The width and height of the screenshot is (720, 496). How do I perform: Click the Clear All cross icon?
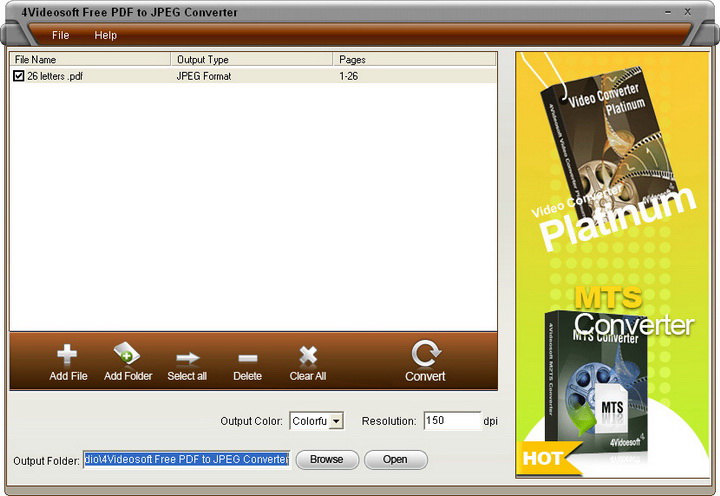click(308, 355)
